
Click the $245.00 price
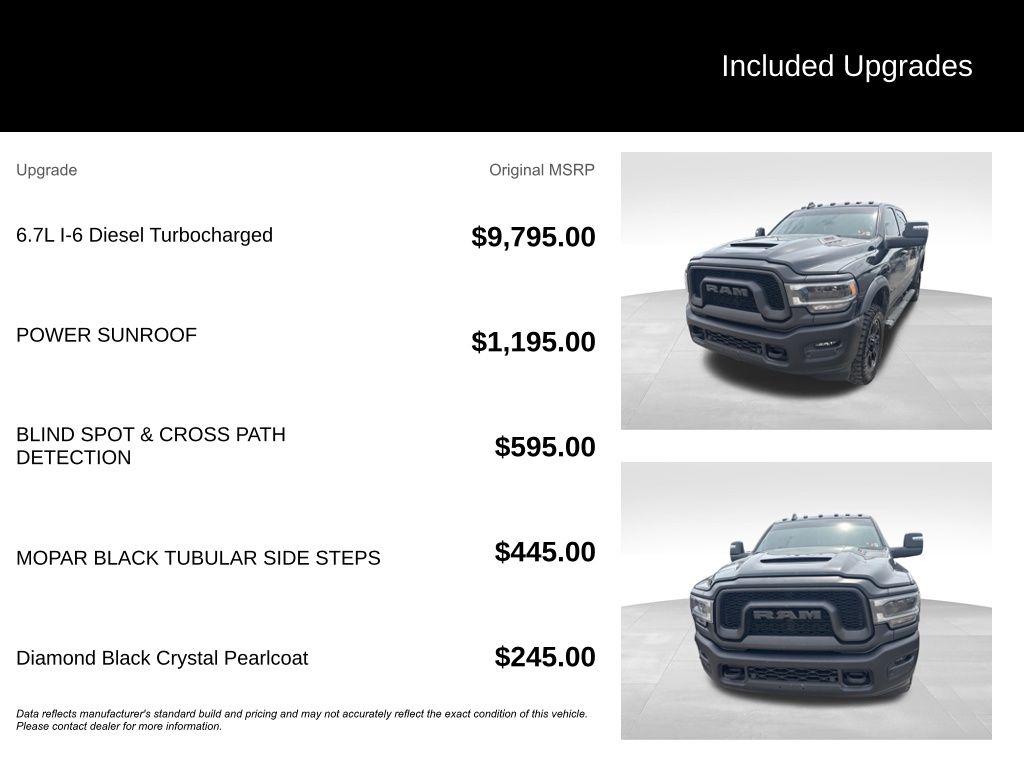(545, 658)
